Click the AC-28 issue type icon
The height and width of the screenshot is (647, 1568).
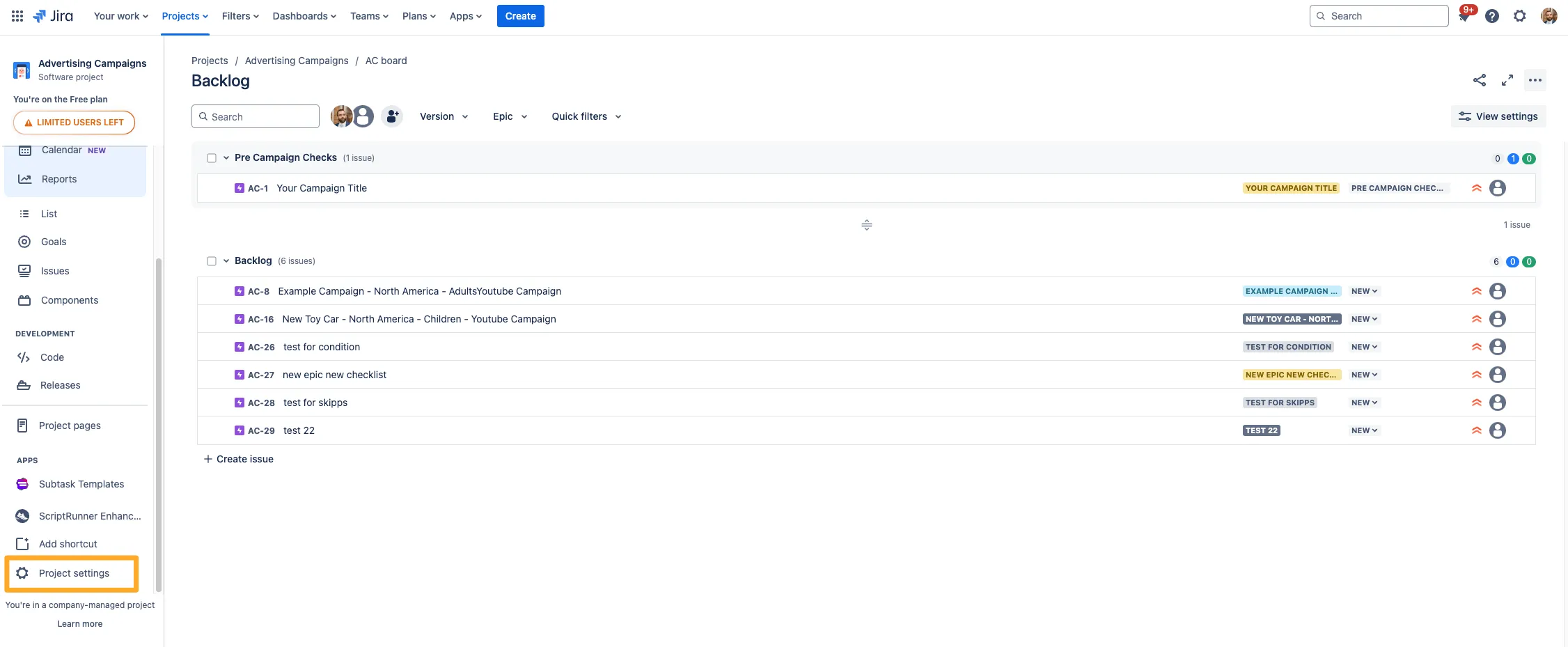coord(240,403)
